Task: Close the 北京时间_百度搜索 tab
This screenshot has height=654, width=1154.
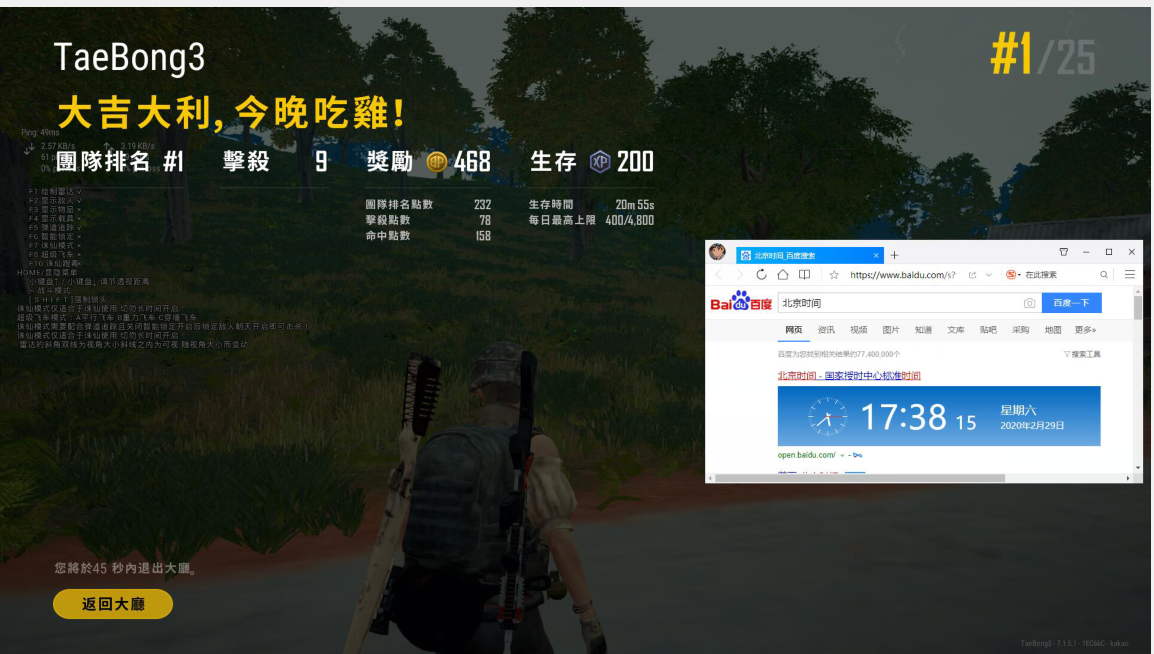Action: 876,255
